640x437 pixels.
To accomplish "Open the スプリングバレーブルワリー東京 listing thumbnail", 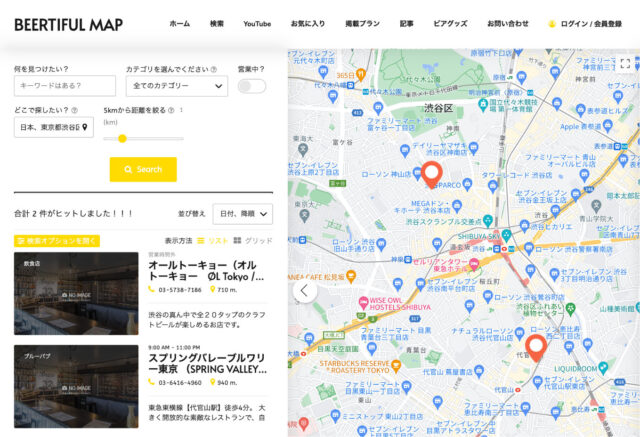I will (76, 386).
